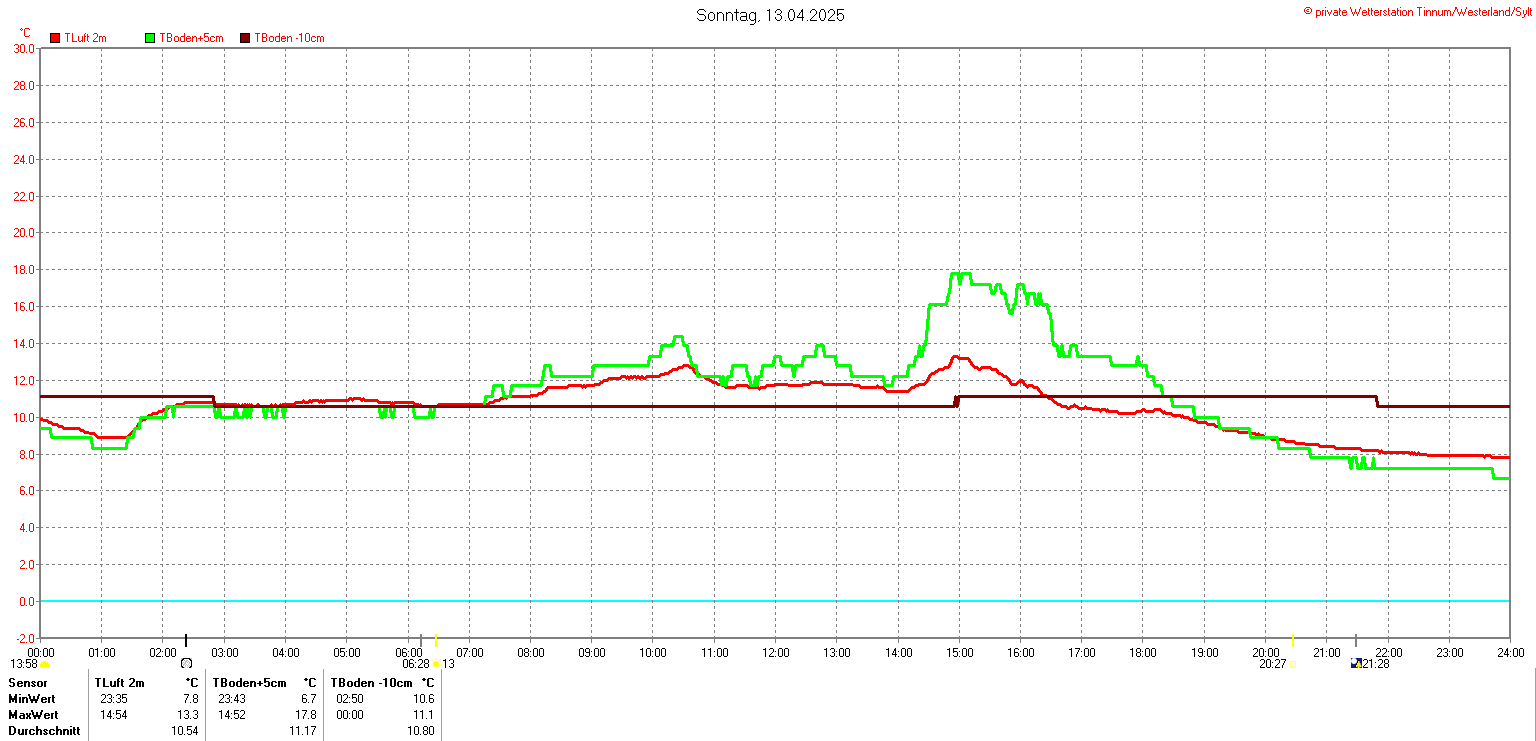Click the MinWert row label

(x=33, y=699)
